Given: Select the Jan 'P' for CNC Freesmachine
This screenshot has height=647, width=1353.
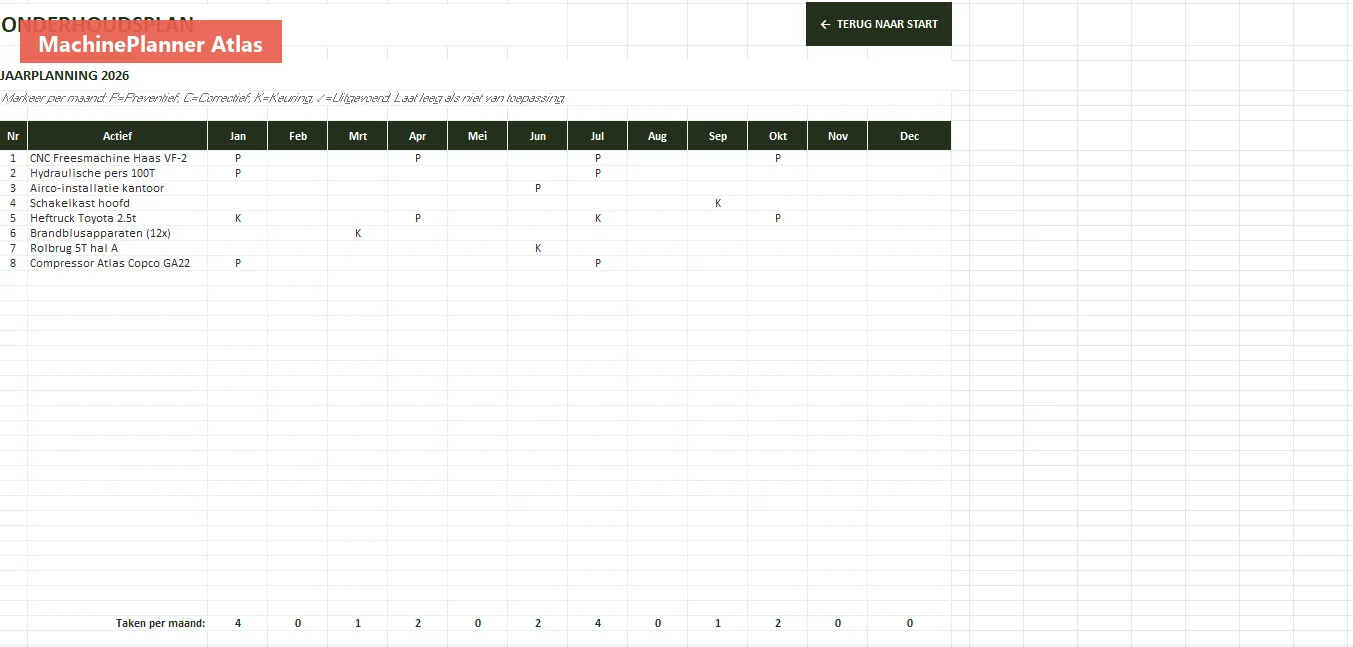Looking at the screenshot, I should [x=237, y=158].
